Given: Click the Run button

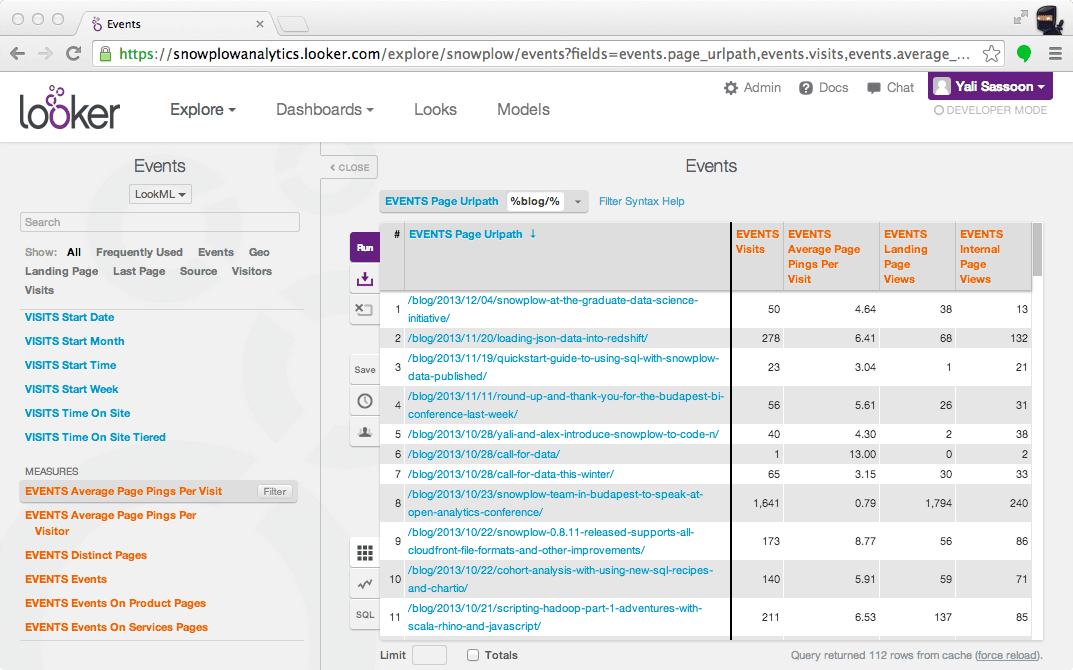Looking at the screenshot, I should (365, 246).
